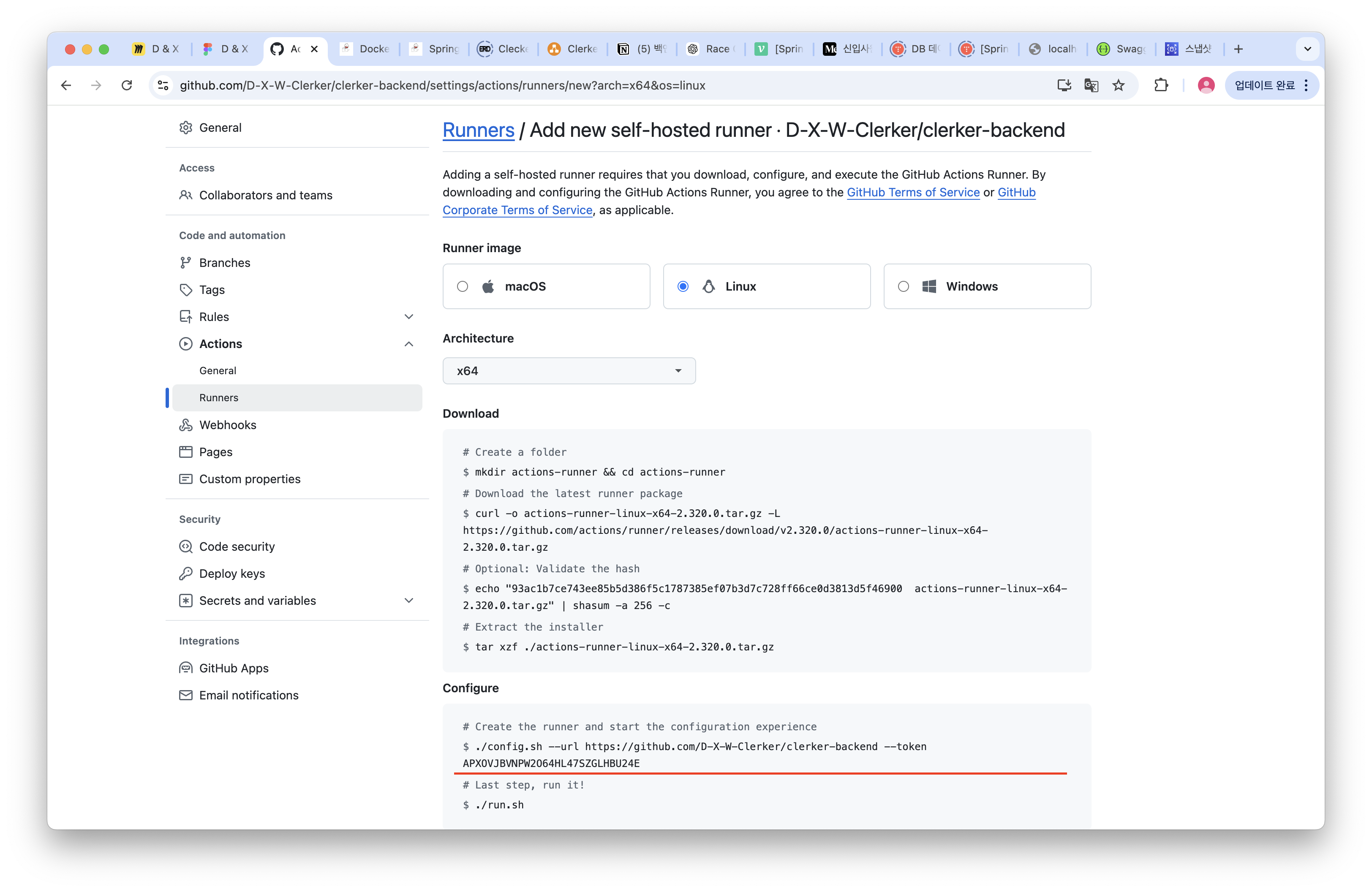
Task: Open the Architecture x64 dropdown
Action: coord(569,371)
